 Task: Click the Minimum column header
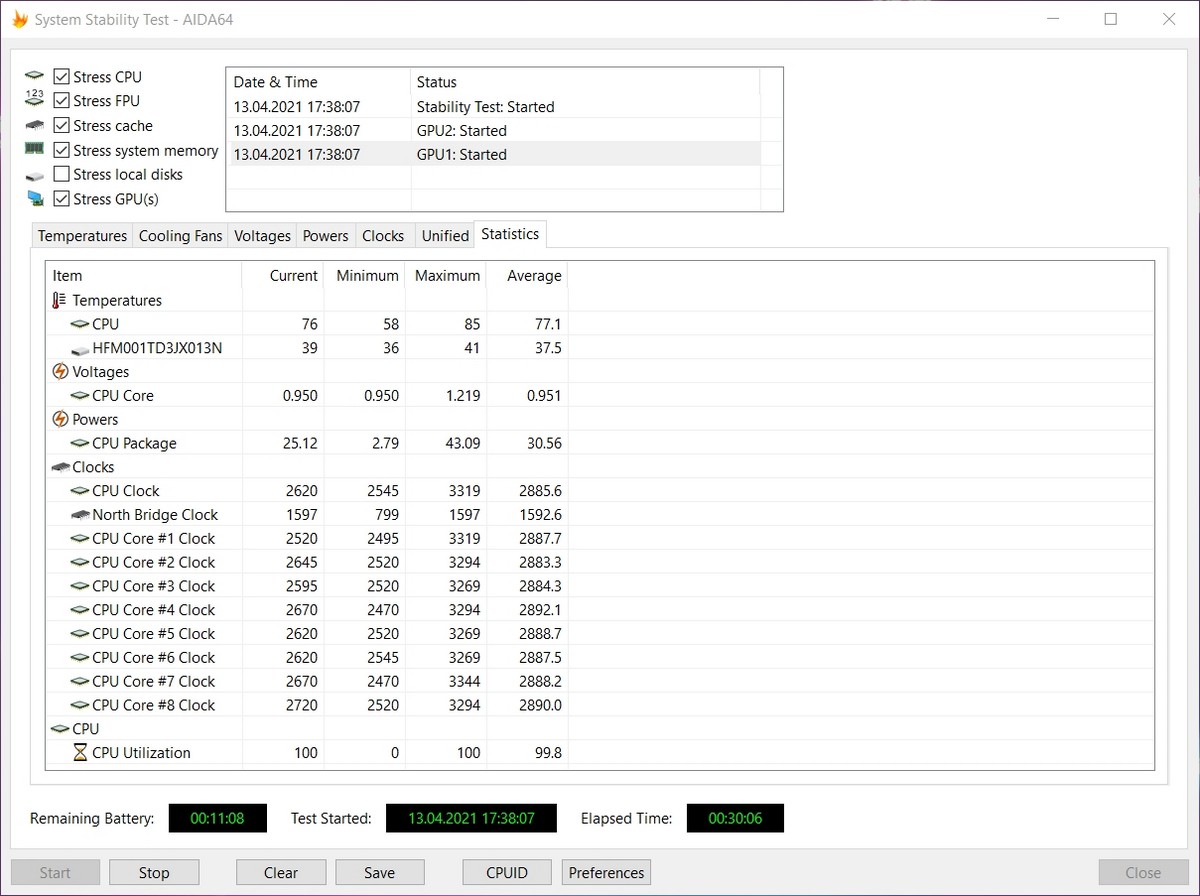[364, 276]
